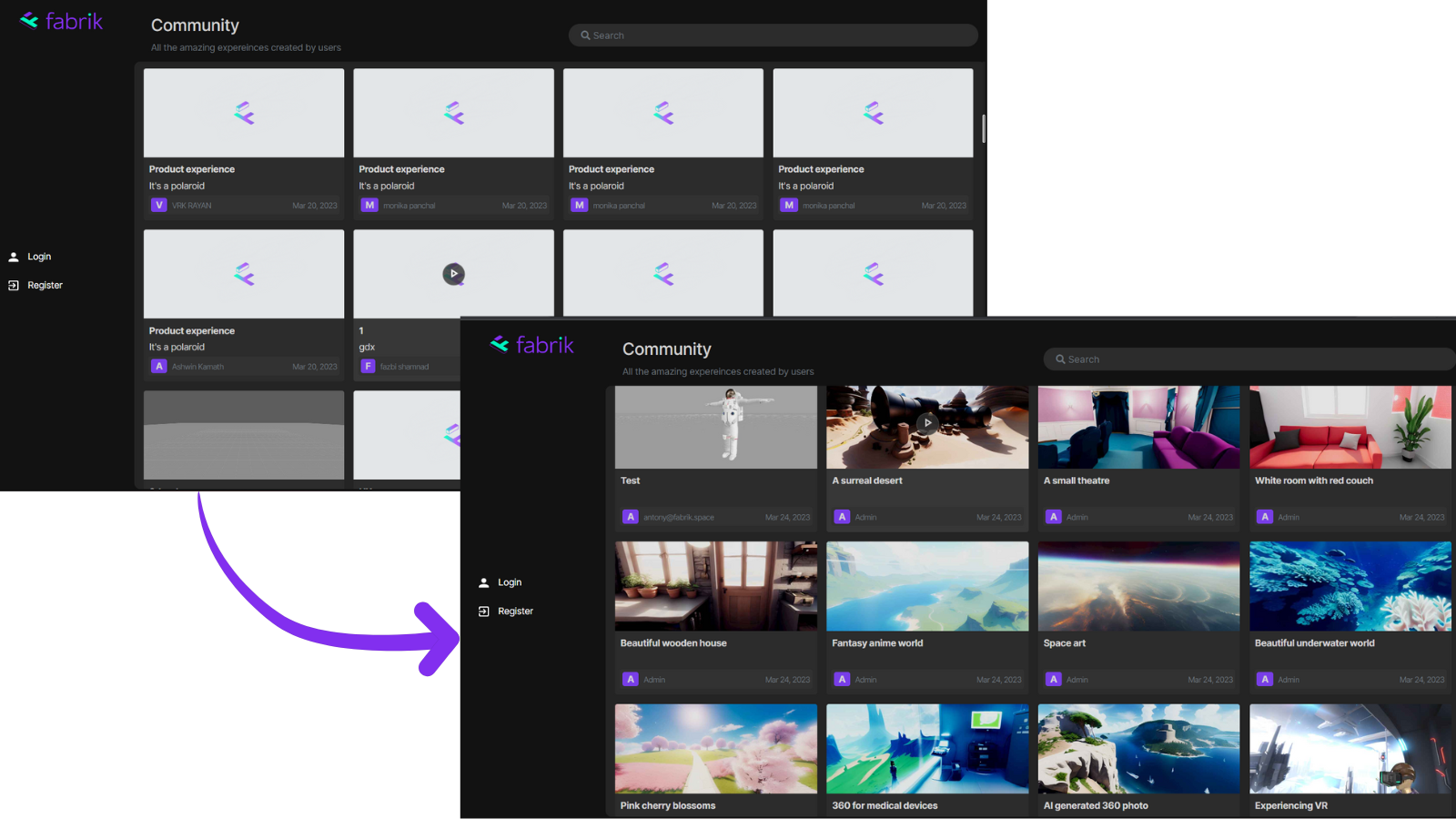The image size is (1456, 819).
Task: Click the "Fantasy anime world" title
Action: (x=877, y=643)
